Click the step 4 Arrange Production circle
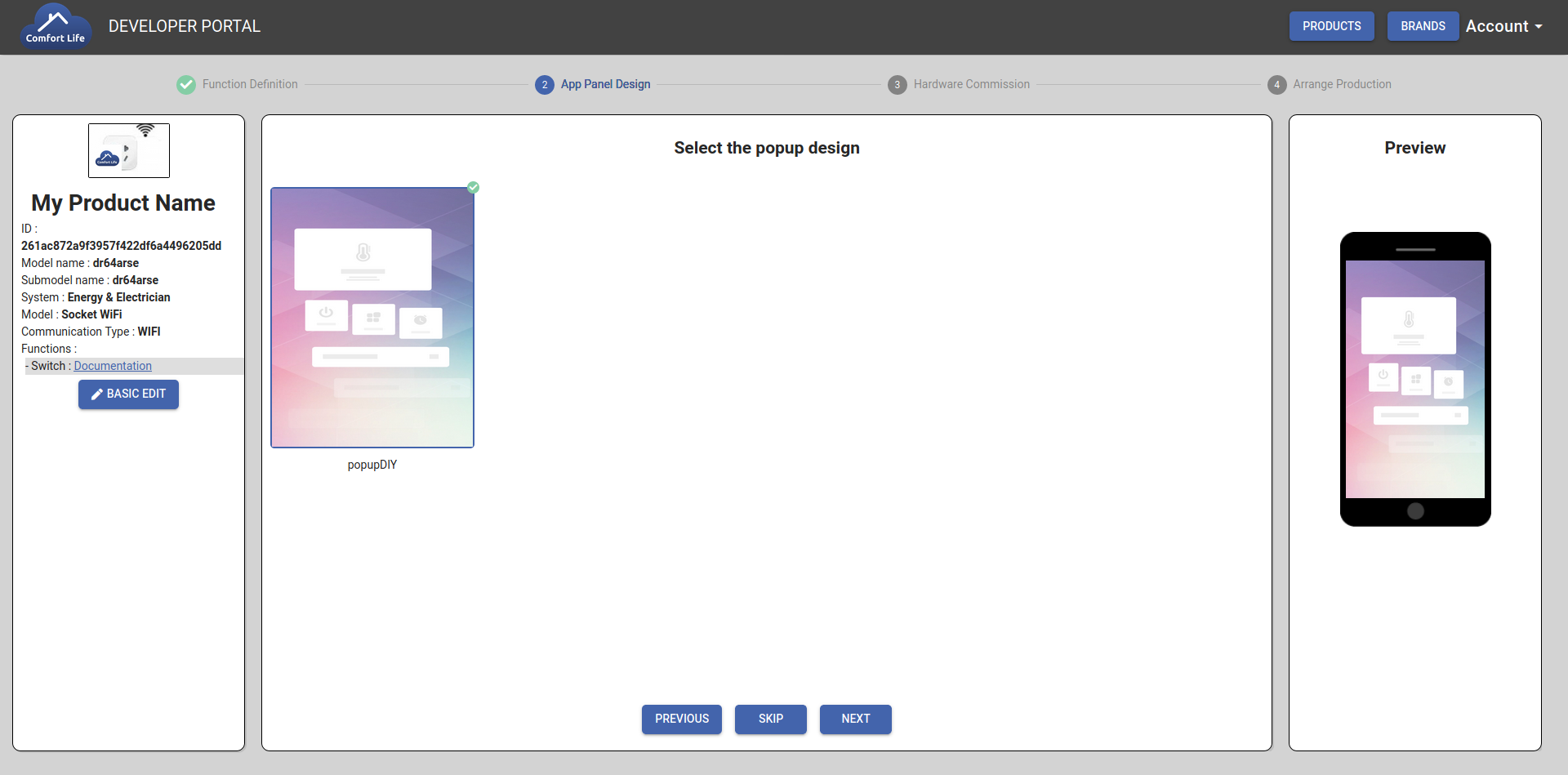This screenshot has height=775, width=1568. coord(1276,85)
